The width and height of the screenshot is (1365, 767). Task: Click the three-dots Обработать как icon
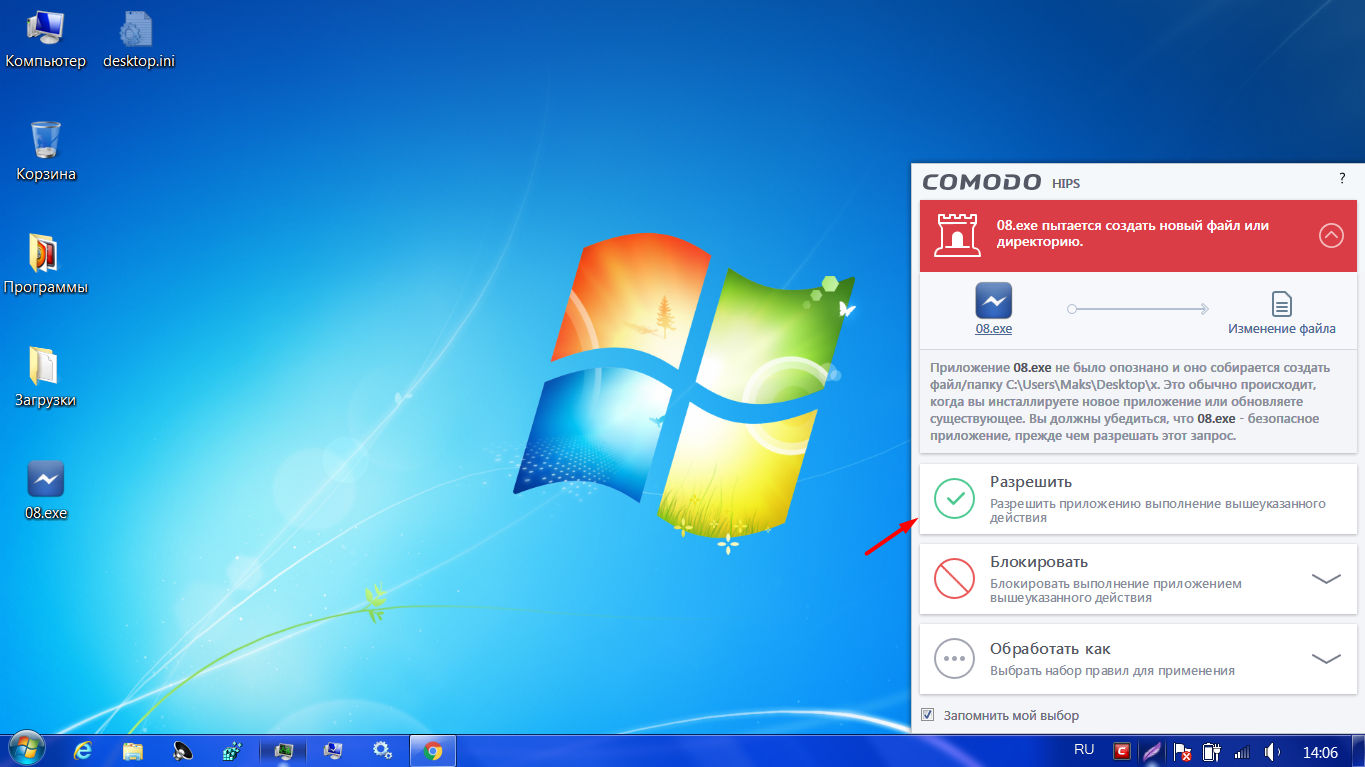954,658
